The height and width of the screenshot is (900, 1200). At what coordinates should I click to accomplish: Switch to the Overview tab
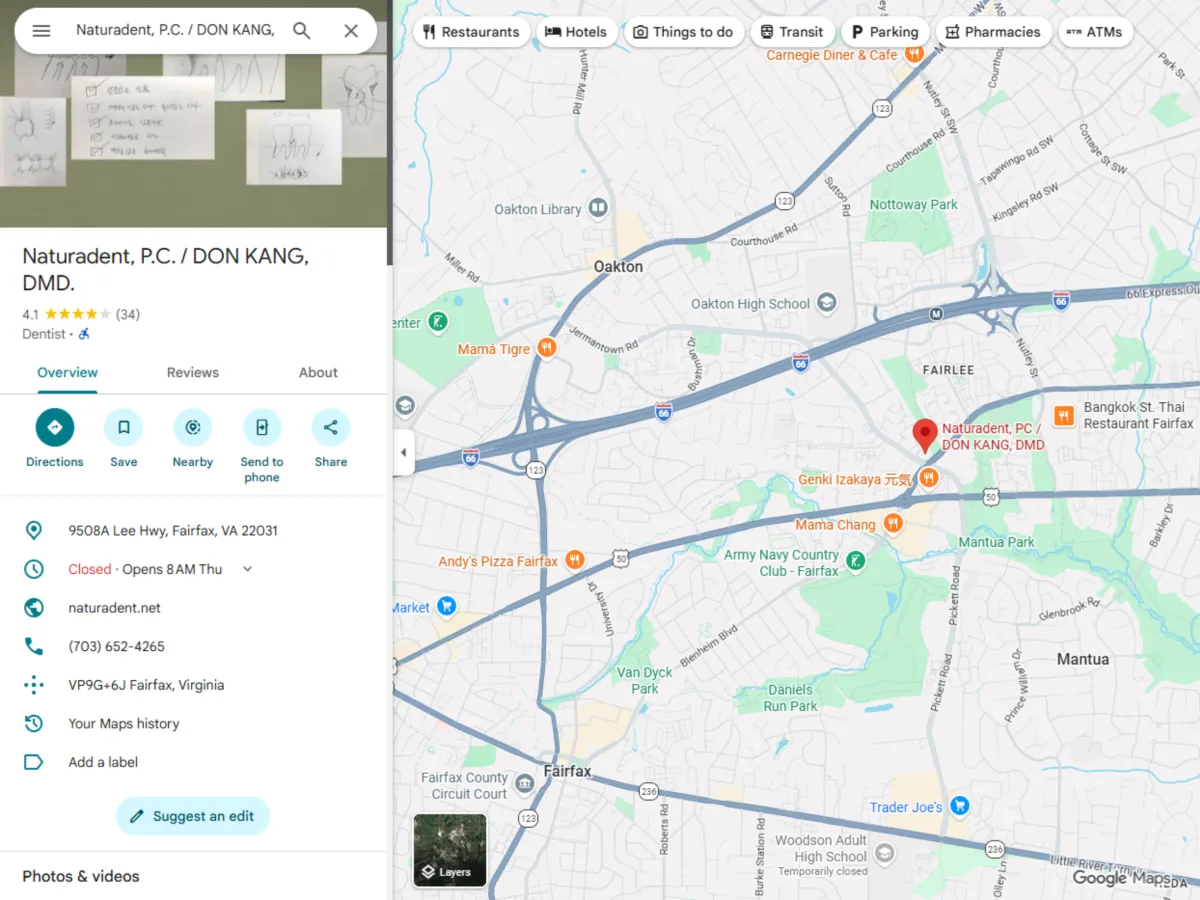pos(67,373)
